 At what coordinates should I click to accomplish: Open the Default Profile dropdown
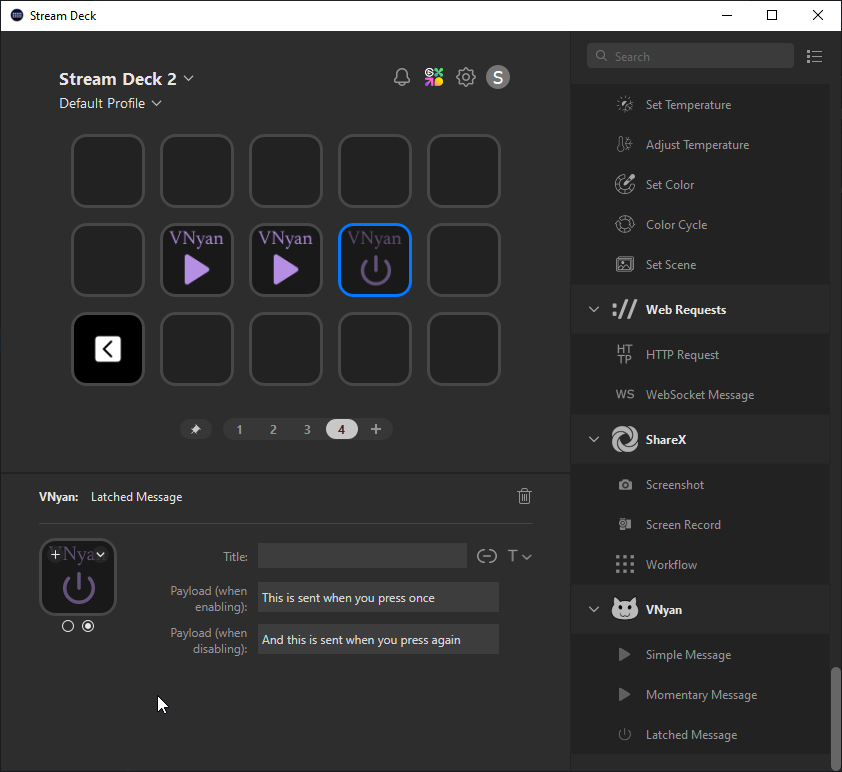pyautogui.click(x=110, y=103)
